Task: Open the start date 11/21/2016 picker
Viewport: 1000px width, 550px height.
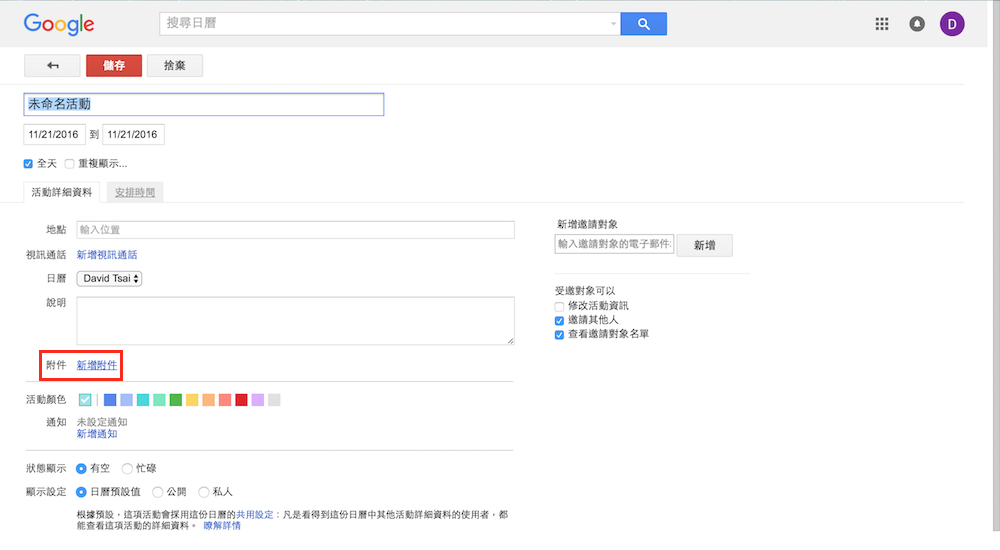Action: [54, 134]
